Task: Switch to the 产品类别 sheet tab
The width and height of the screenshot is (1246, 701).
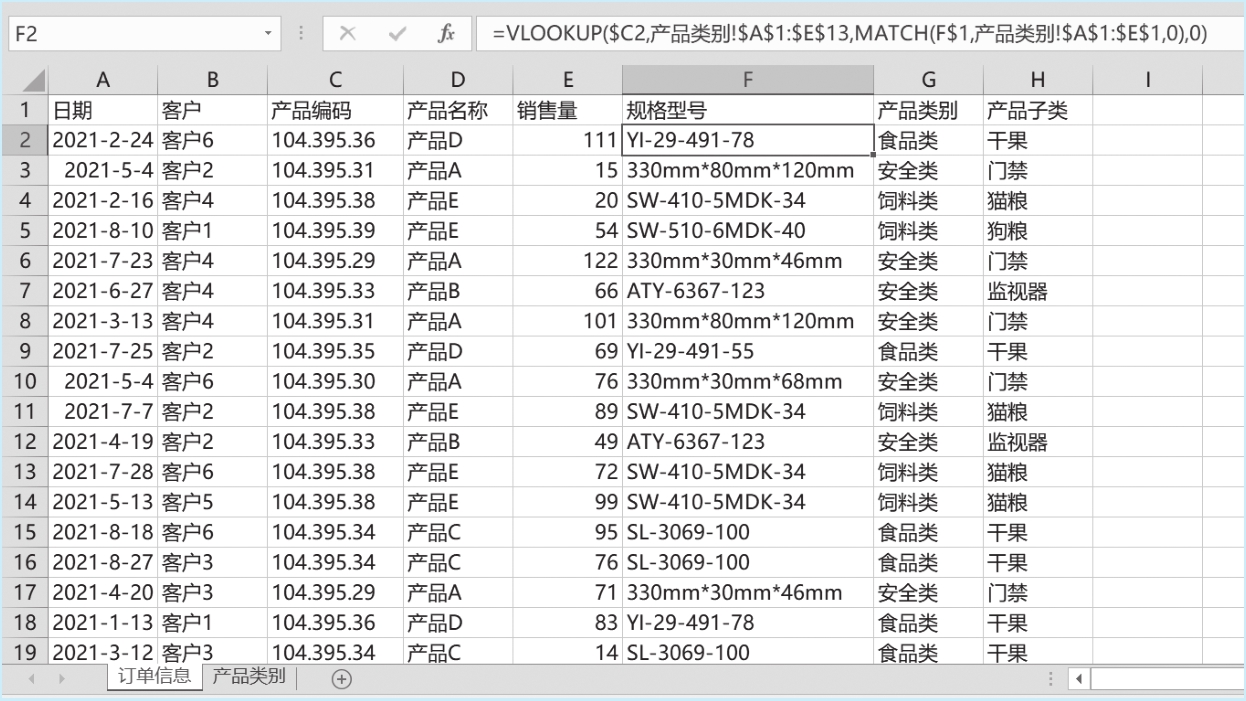Action: coord(248,677)
